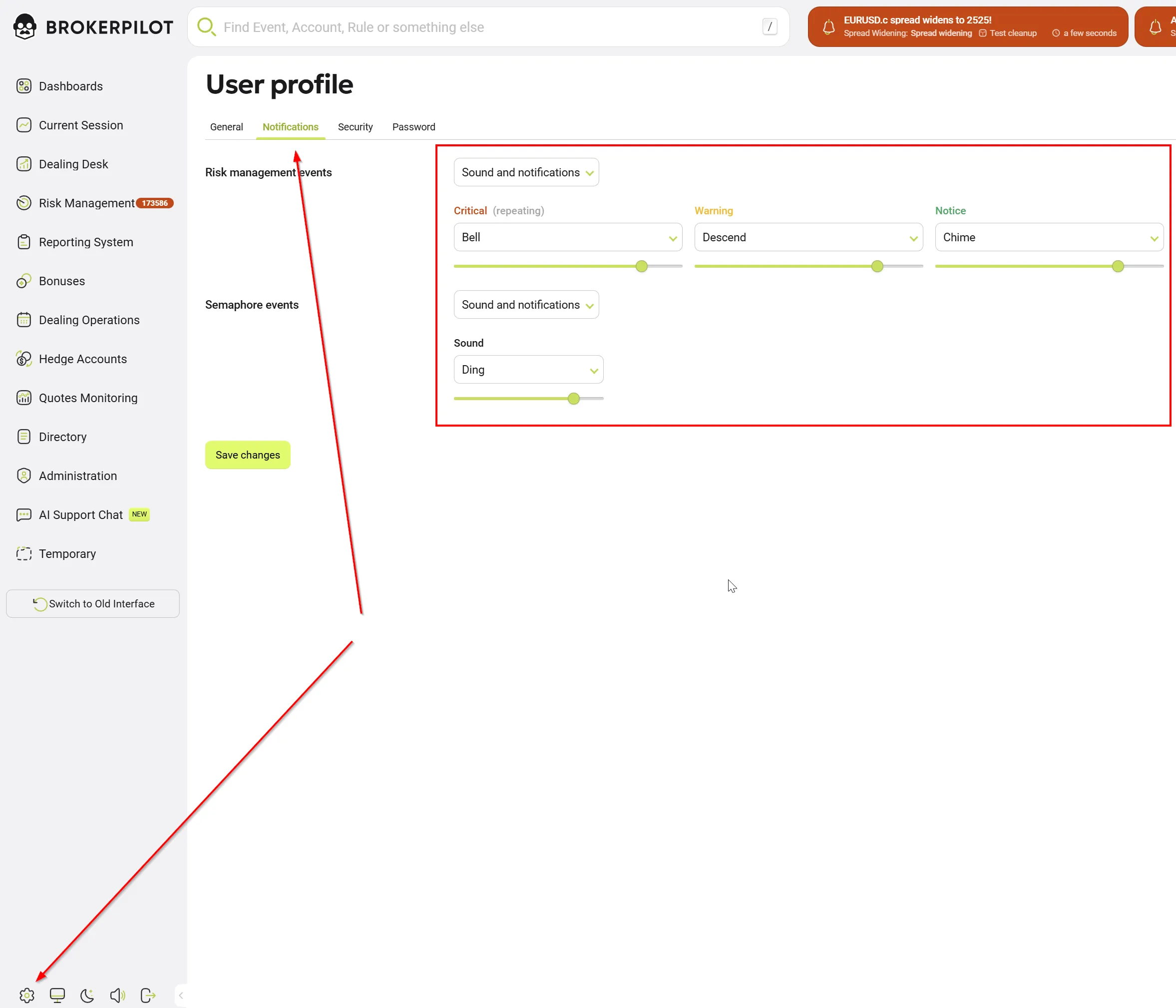Viewport: 1176px width, 1008px height.
Task: Open Warning sound dropdown showing Descend
Action: 808,237
